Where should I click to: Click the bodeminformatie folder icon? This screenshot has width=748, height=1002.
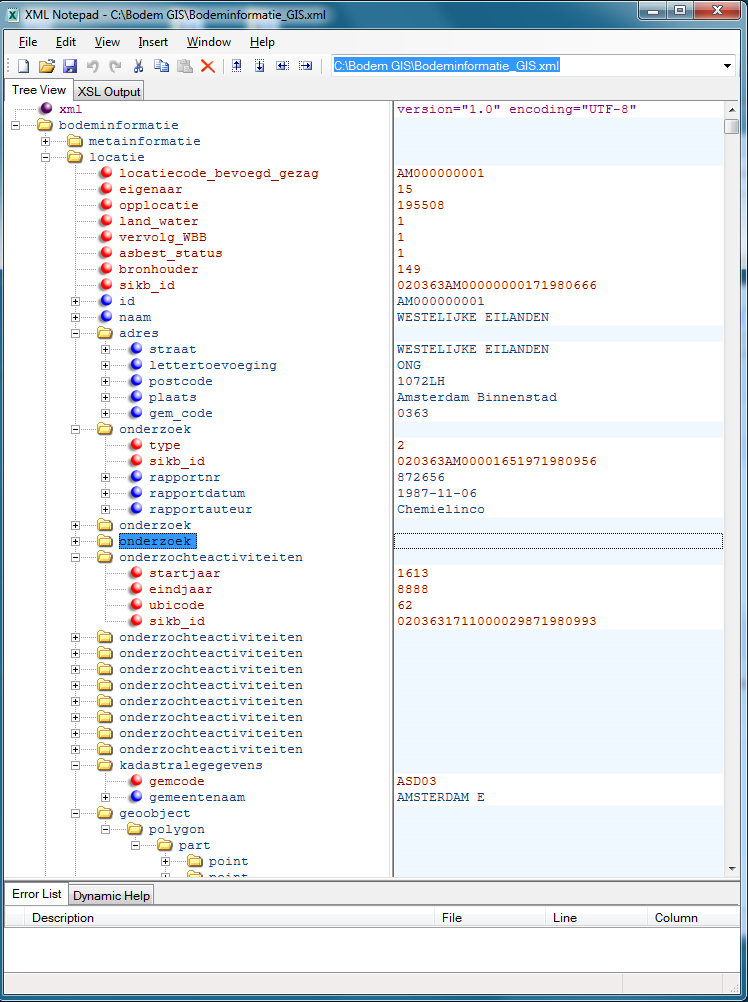point(45,125)
